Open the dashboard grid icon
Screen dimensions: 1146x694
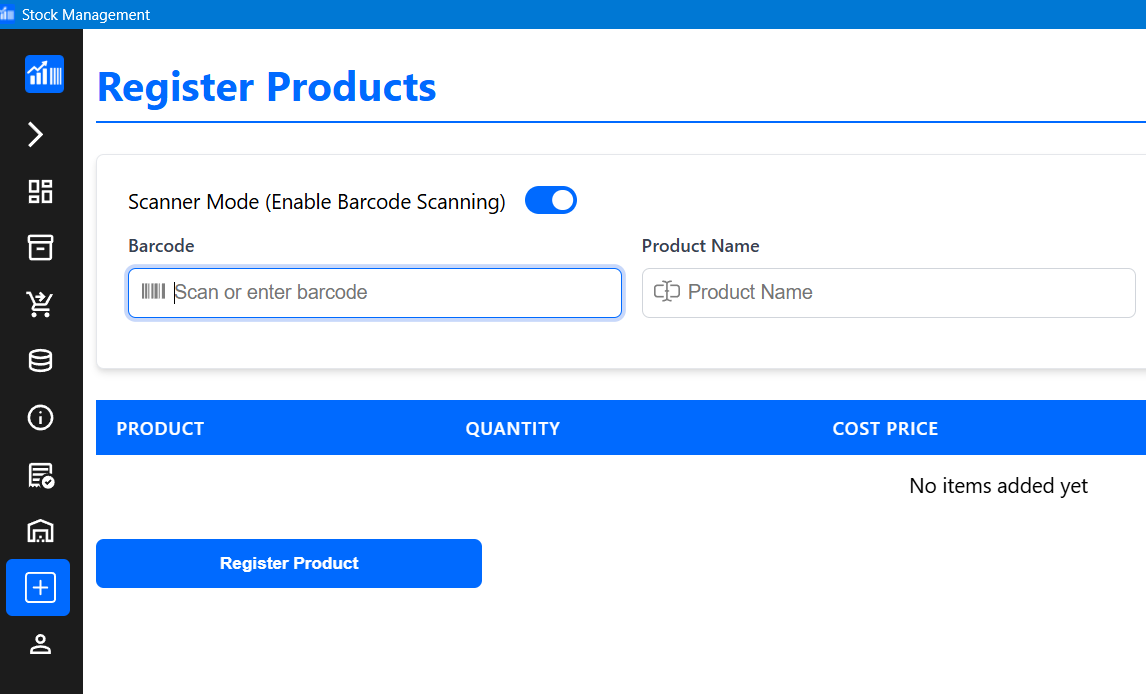40,191
